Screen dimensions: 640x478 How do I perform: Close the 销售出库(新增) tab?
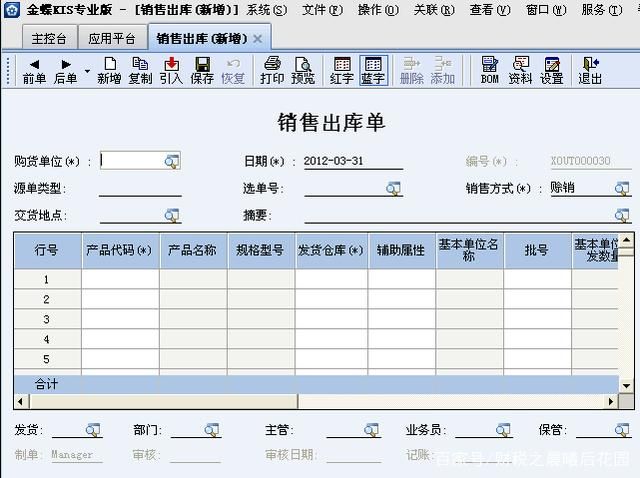(258, 39)
